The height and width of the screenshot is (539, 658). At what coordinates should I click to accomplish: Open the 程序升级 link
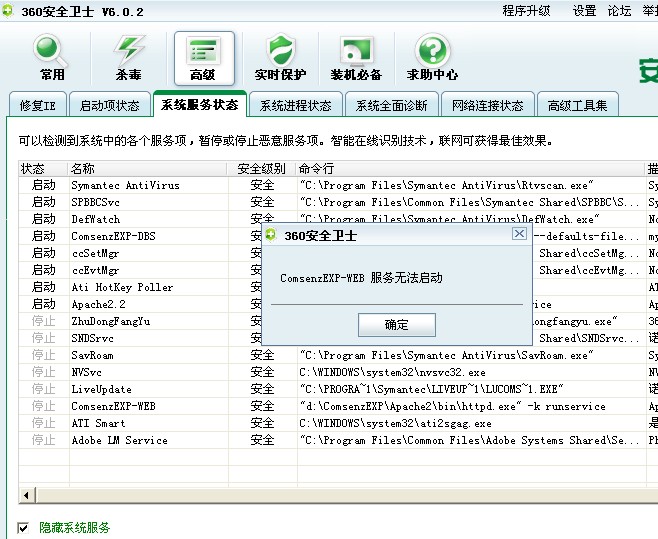pos(526,10)
